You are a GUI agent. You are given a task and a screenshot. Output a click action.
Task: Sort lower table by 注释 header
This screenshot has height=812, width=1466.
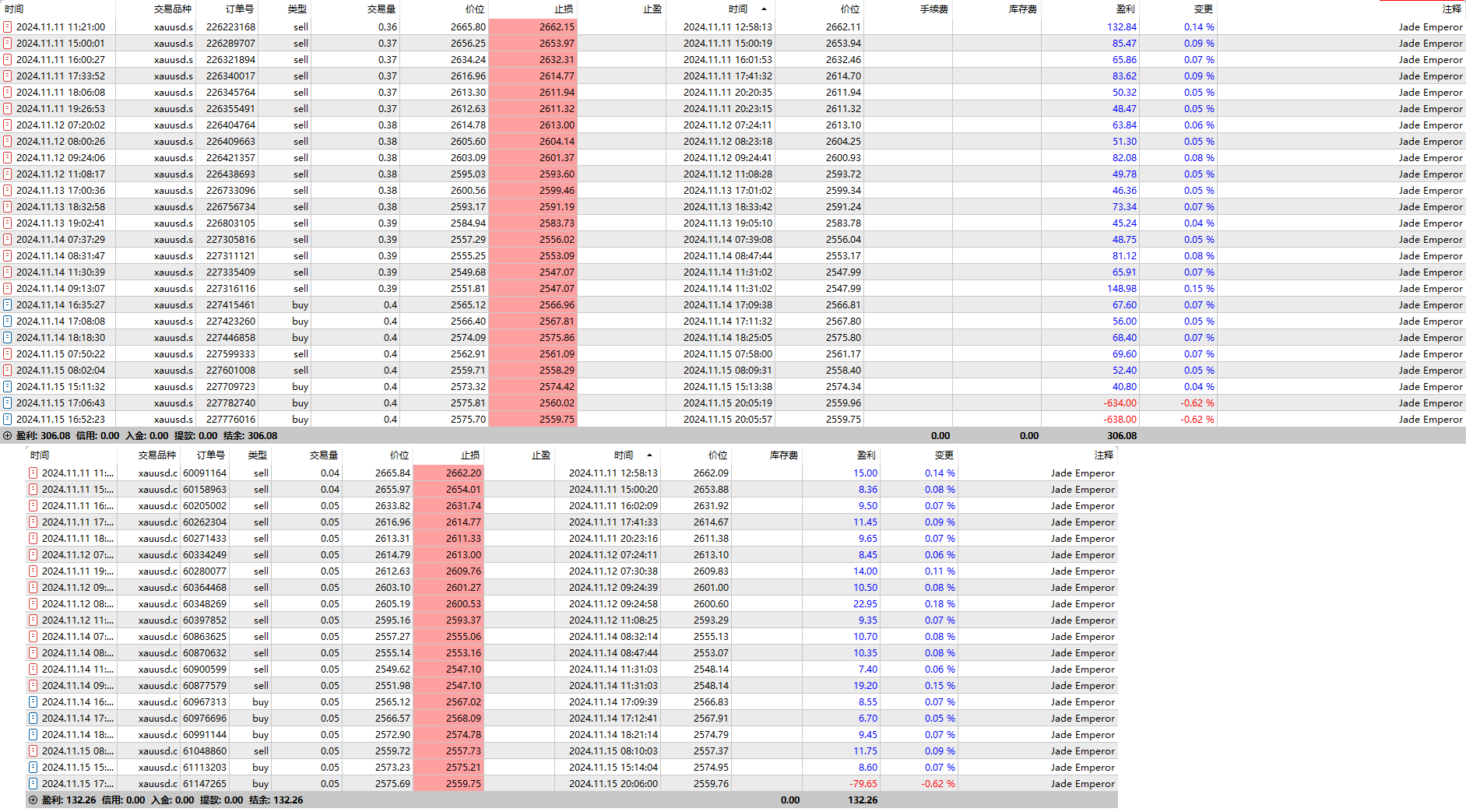(x=1104, y=455)
